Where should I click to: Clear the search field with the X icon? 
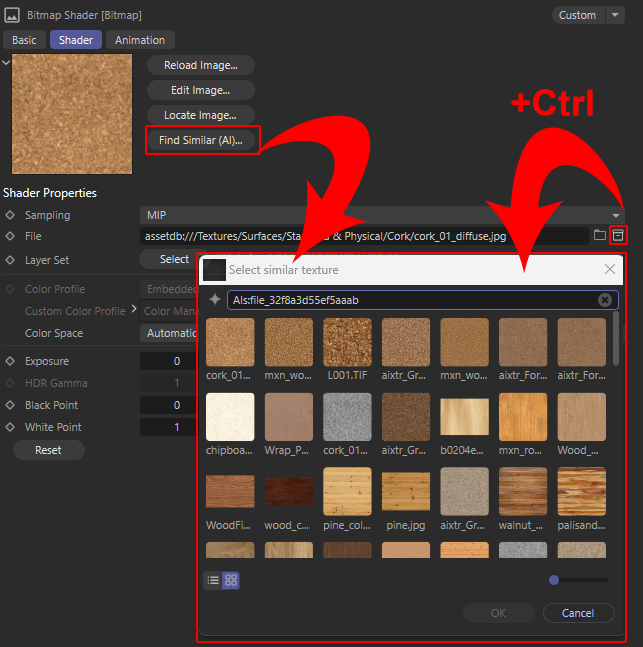605,300
